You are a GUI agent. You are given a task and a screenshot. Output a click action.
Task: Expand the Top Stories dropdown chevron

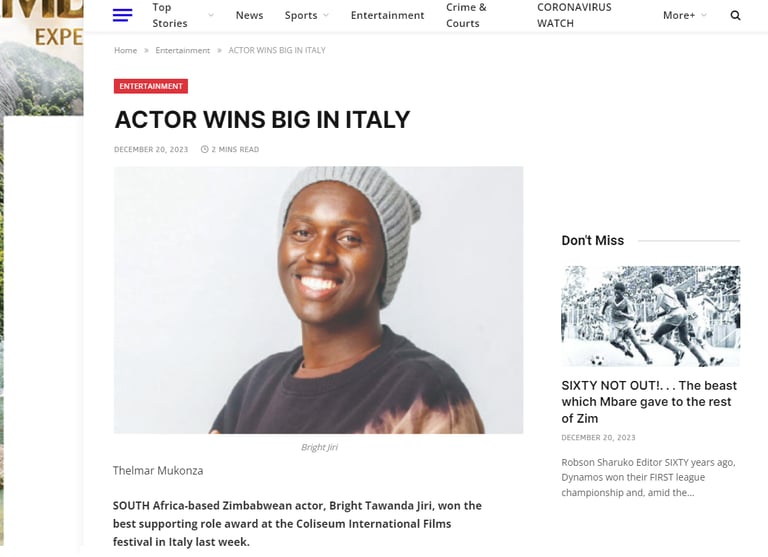(x=211, y=15)
